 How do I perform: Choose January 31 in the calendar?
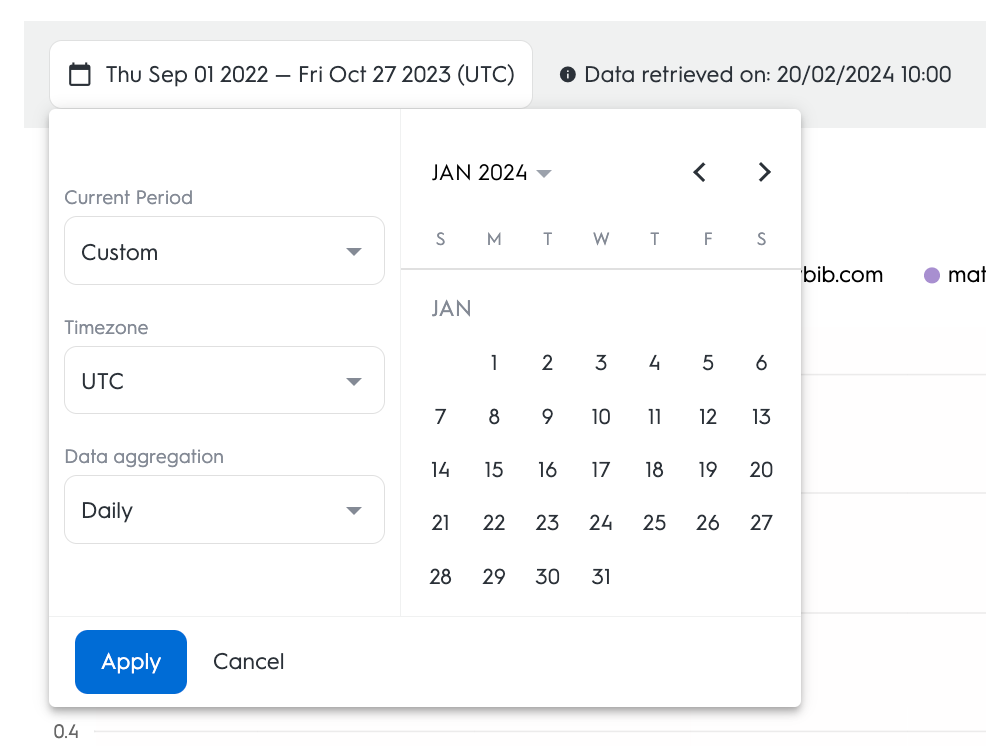pos(601,577)
